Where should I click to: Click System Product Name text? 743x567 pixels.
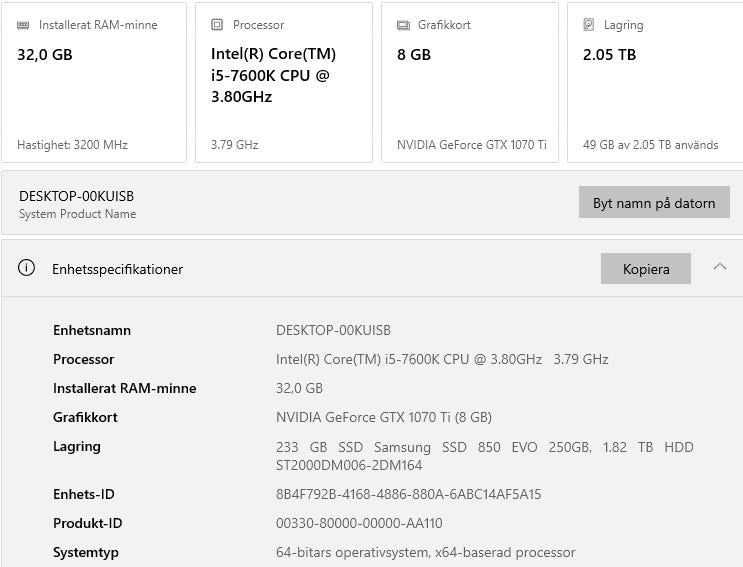(x=77, y=214)
